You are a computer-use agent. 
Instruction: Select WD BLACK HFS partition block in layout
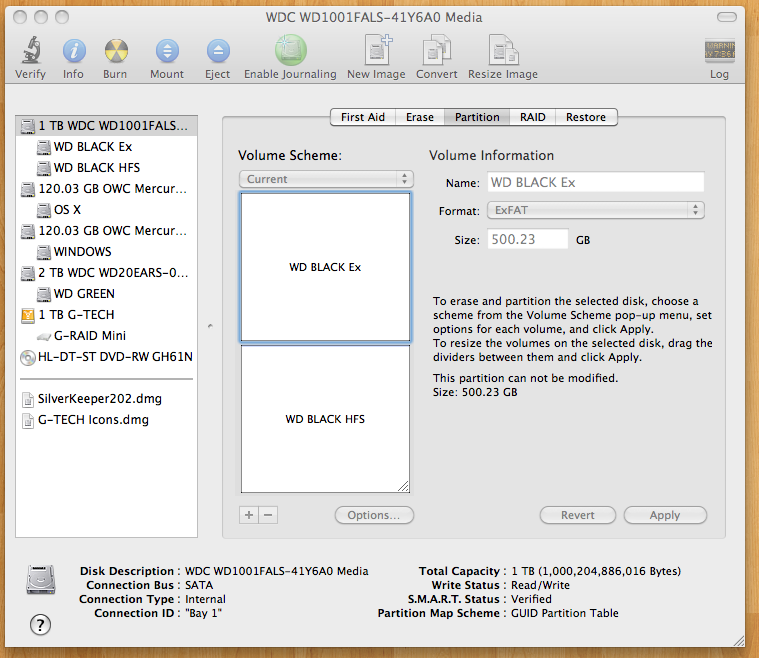pyautogui.click(x=325, y=419)
